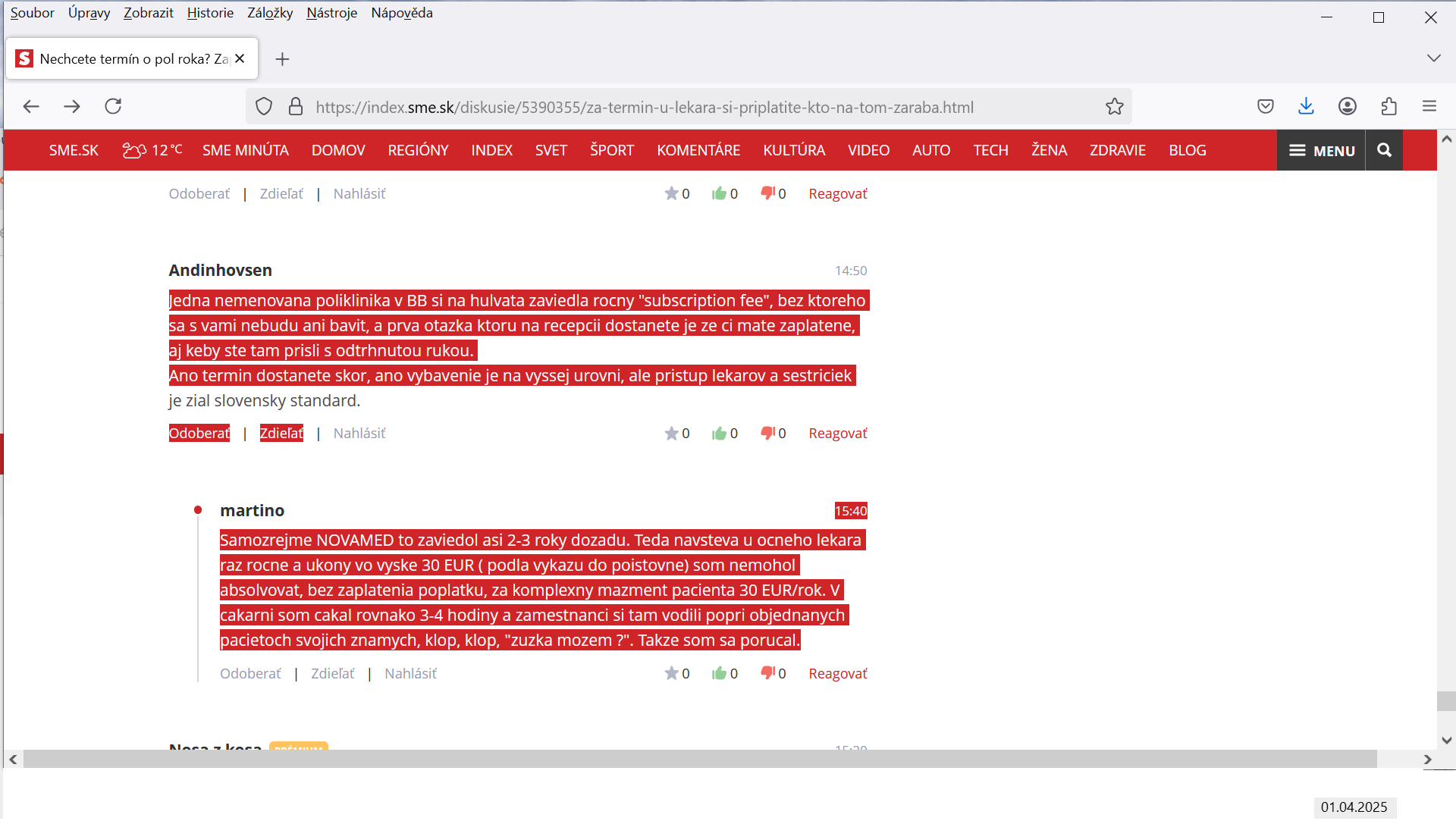Open the Firefox account icon

[x=1348, y=107]
